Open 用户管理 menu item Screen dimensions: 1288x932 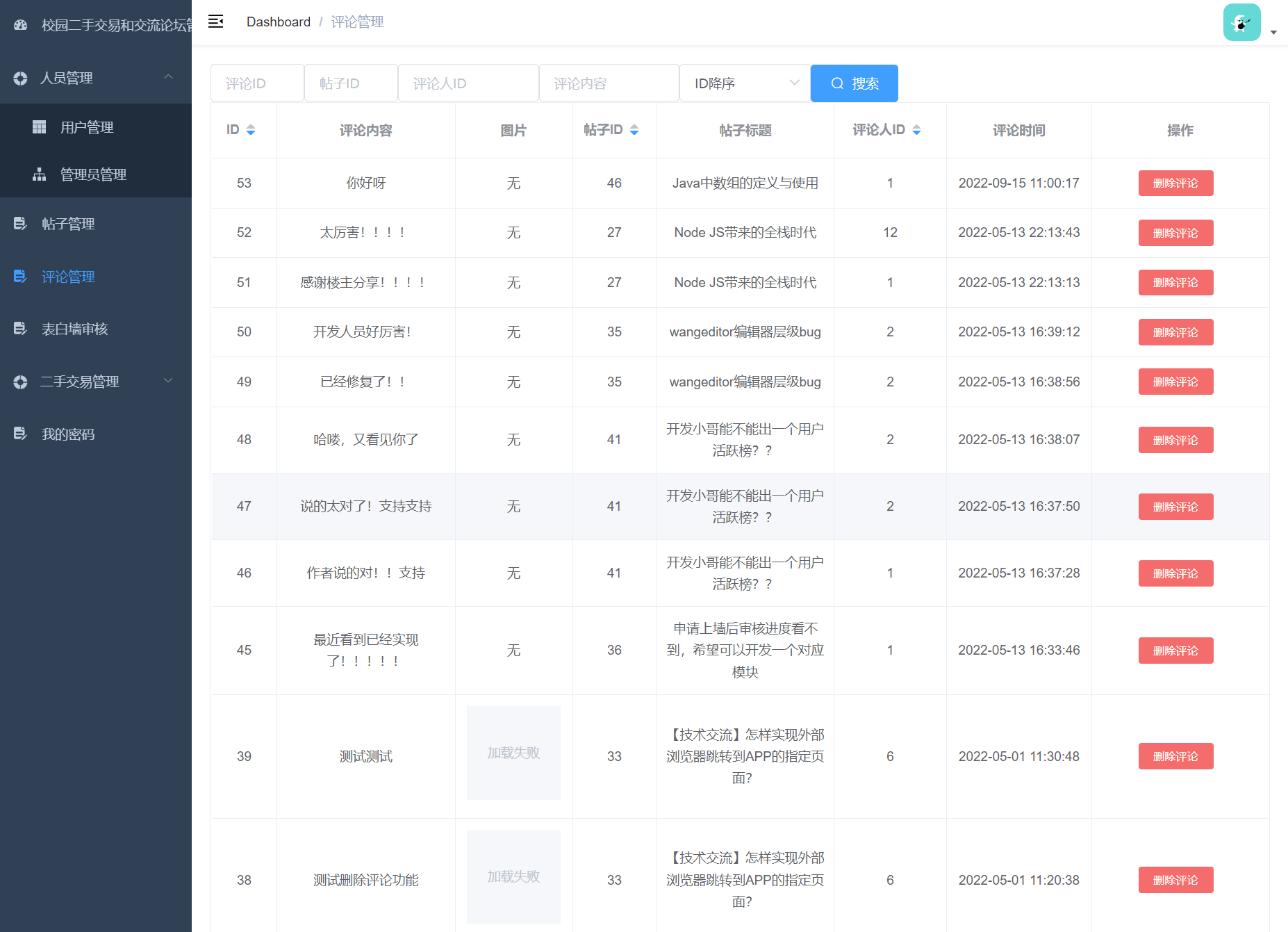[x=96, y=127]
